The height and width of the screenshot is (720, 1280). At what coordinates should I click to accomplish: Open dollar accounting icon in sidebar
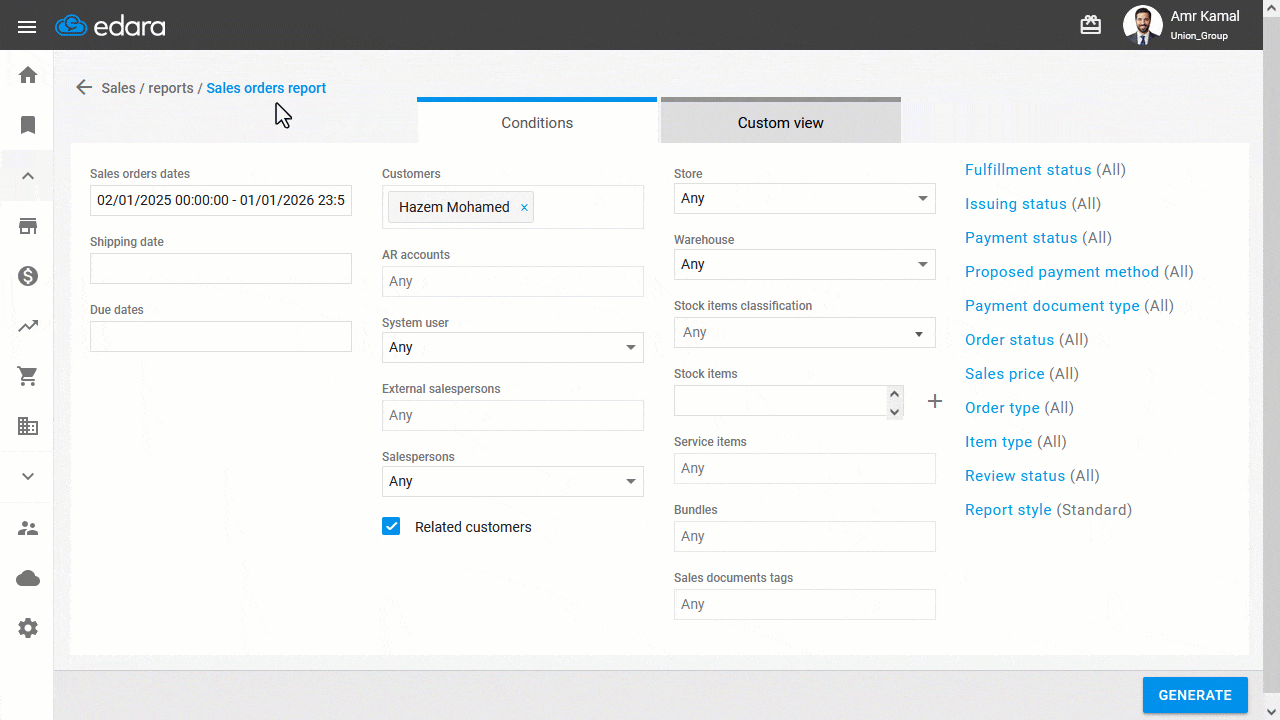(28, 276)
